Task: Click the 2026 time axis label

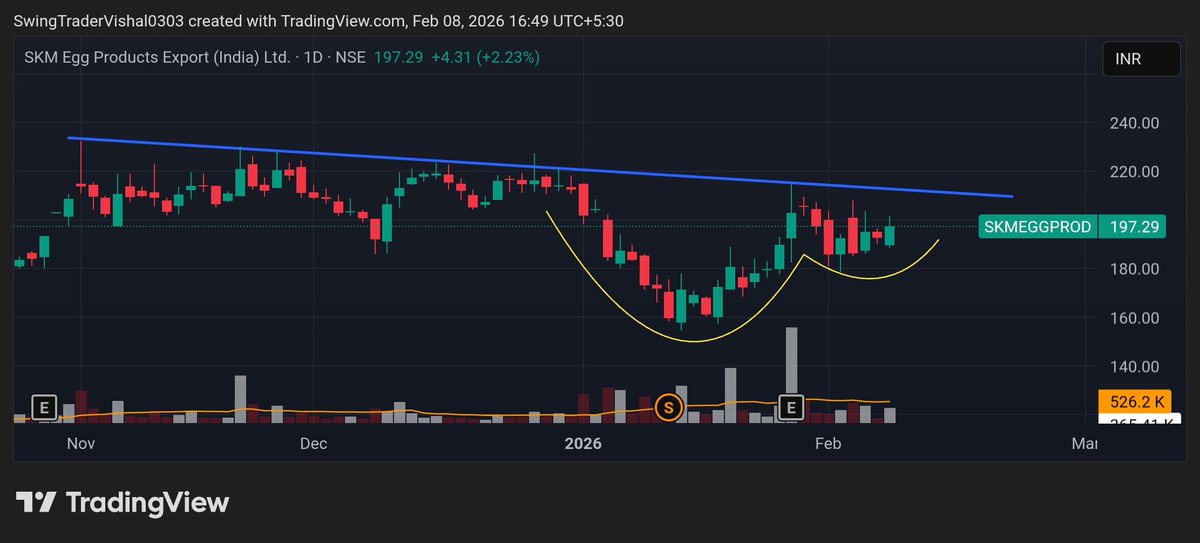Action: (583, 443)
